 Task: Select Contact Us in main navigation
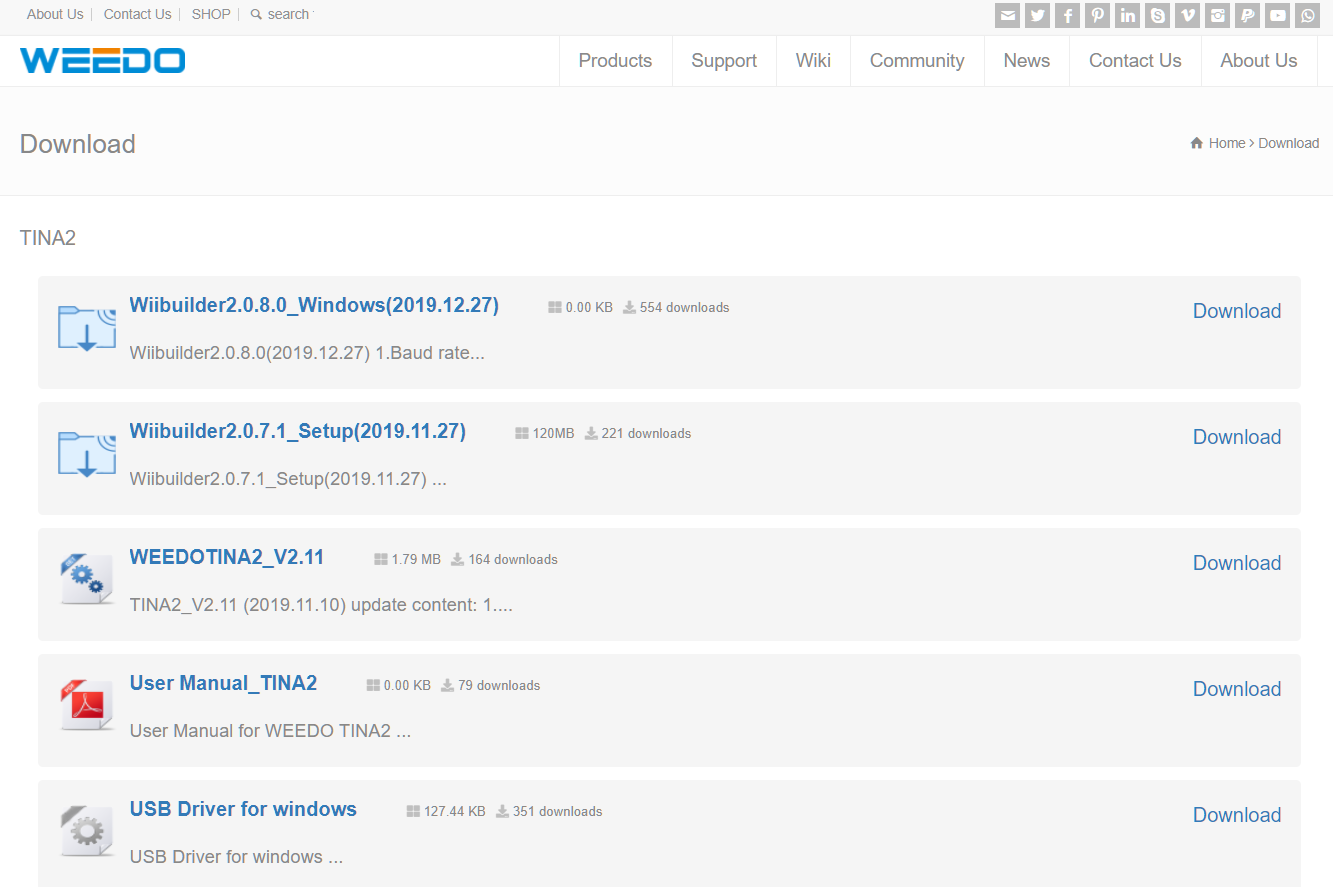1135,61
